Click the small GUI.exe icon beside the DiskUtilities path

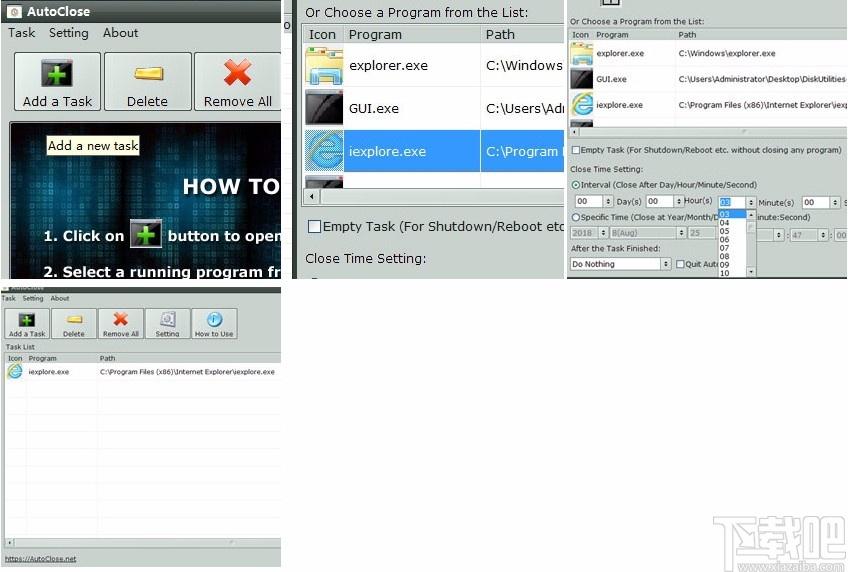click(x=582, y=79)
